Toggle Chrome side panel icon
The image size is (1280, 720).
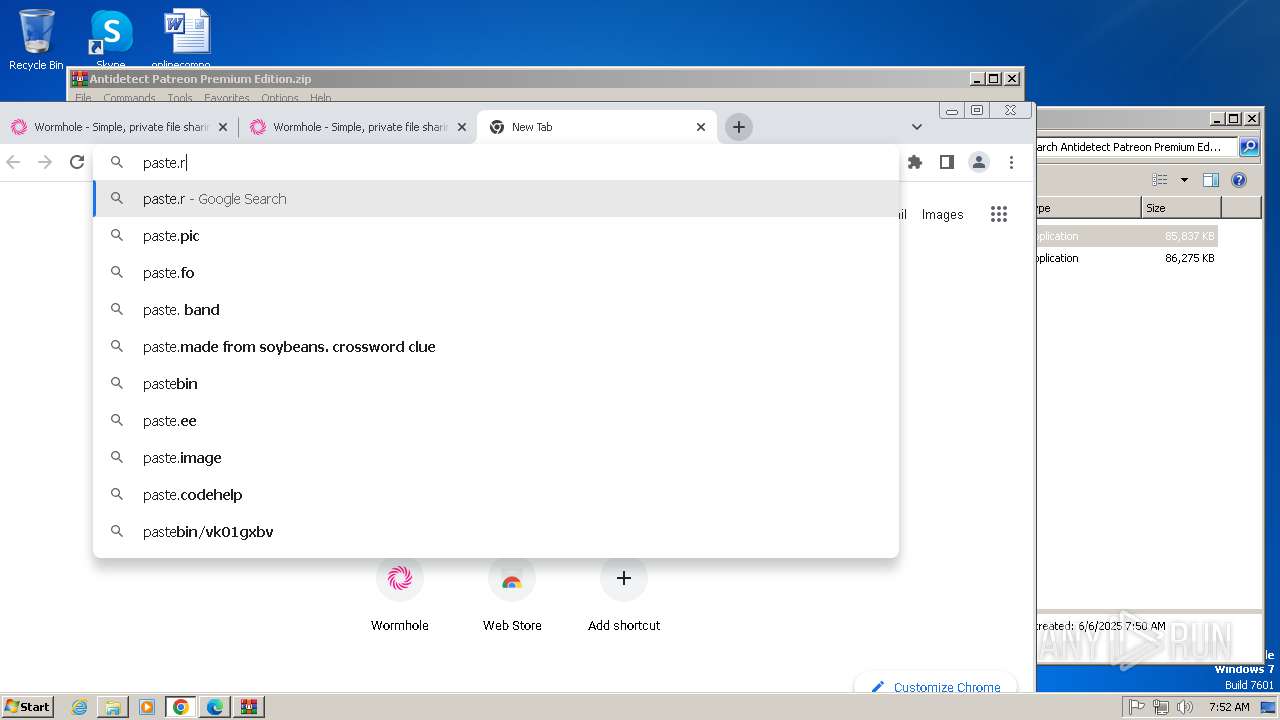(947, 162)
